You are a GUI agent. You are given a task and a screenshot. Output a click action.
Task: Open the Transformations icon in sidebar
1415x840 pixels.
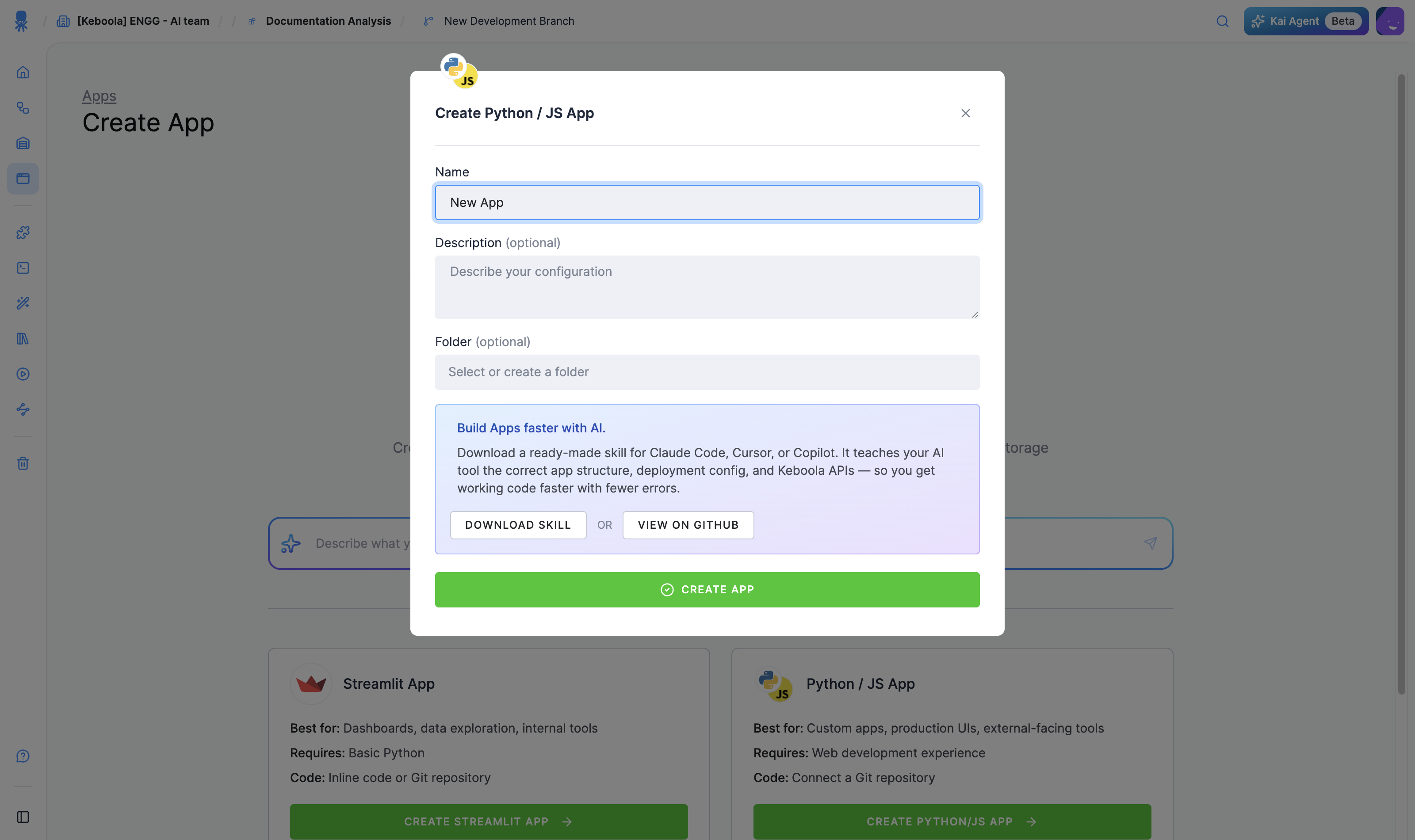click(23, 268)
